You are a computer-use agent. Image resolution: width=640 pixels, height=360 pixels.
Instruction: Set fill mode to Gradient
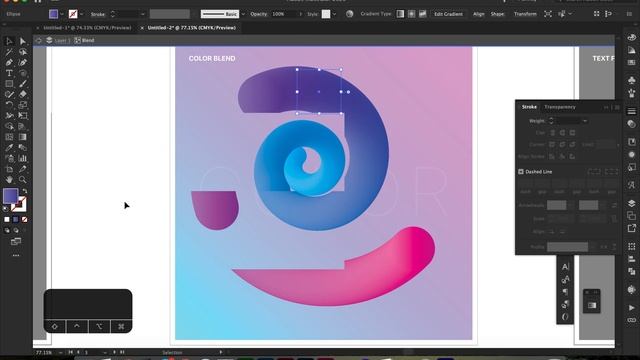click(x=16, y=220)
